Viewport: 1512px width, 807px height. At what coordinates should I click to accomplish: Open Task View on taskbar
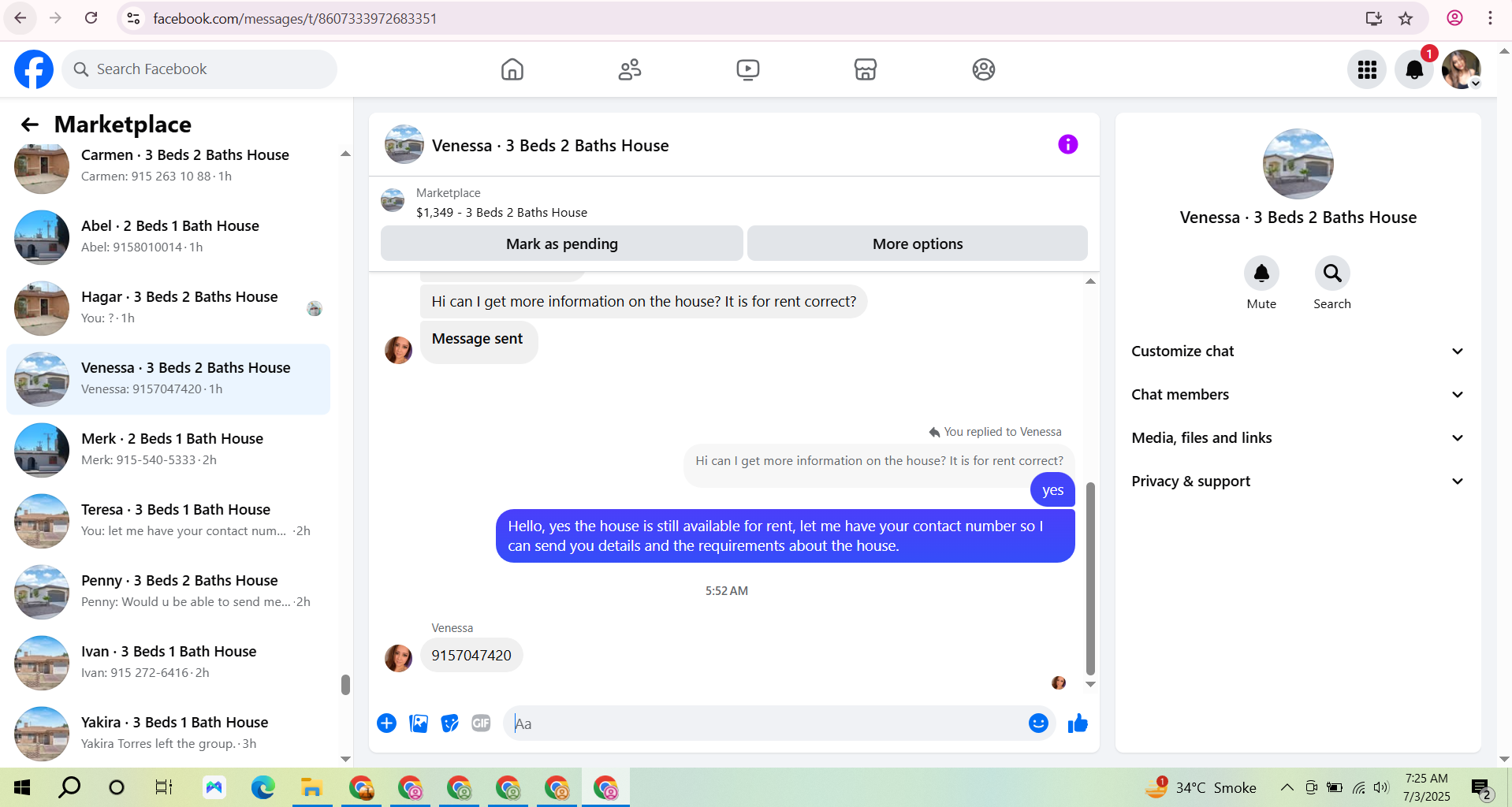[164, 787]
